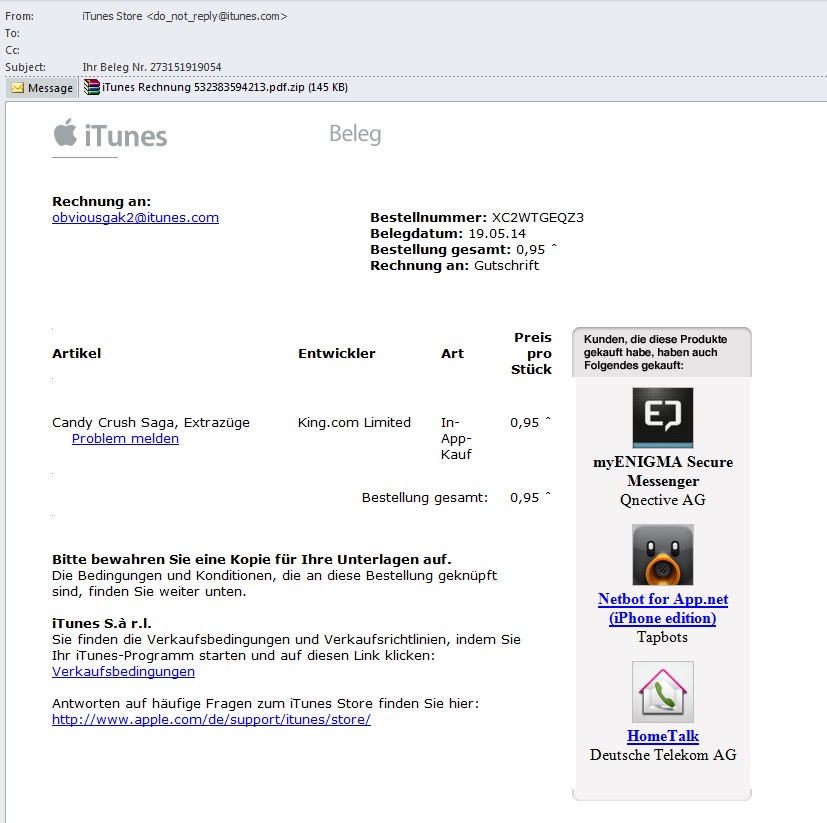Click the Deutsche Telekom AG developer name
Viewport: 827px width, 823px height.
coord(662,755)
